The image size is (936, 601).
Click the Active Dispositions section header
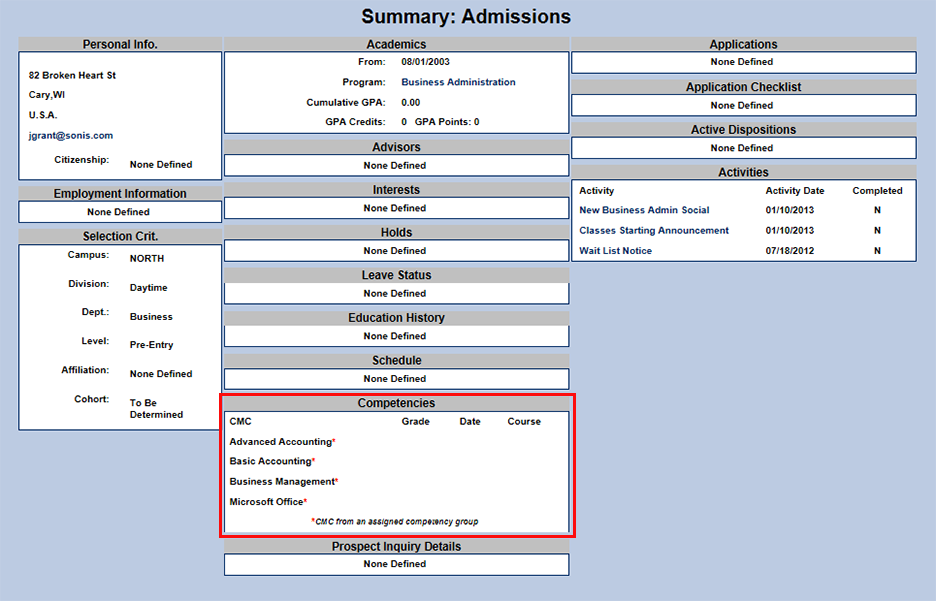click(743, 130)
